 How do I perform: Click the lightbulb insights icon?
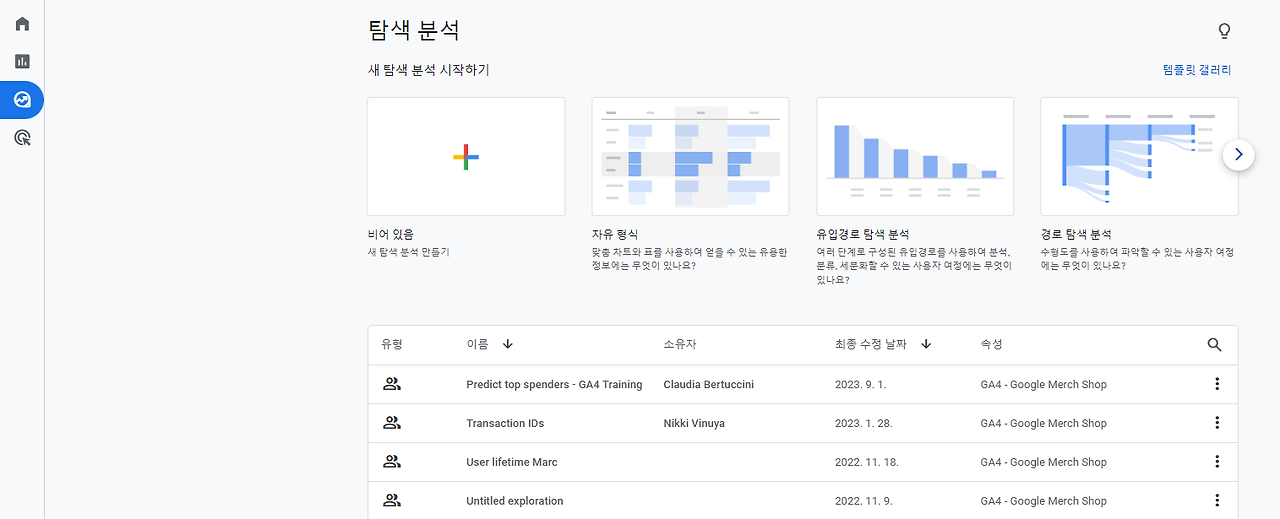click(1224, 31)
